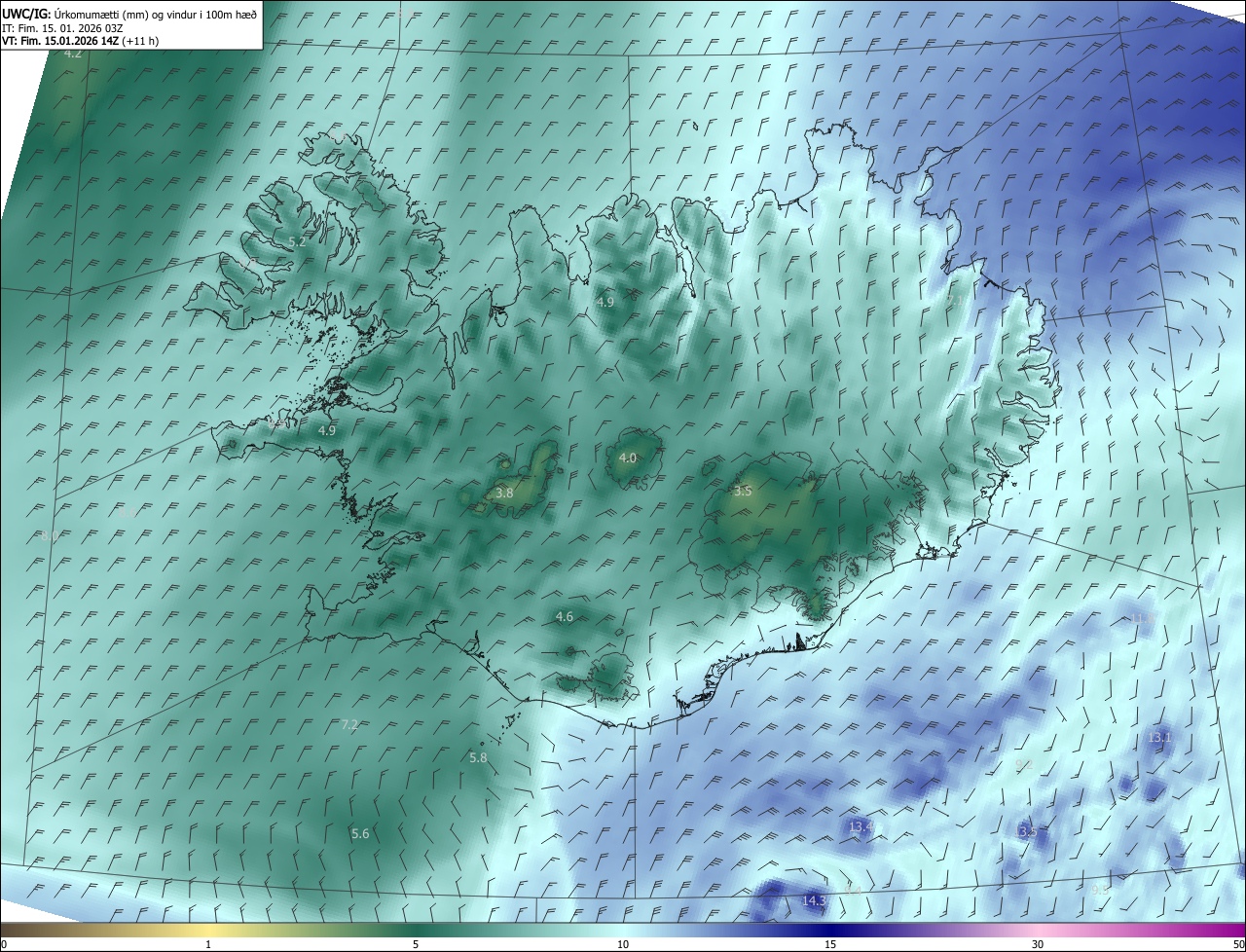Click the 1 tick on the color scale
The image size is (1246, 952).
coord(208,945)
